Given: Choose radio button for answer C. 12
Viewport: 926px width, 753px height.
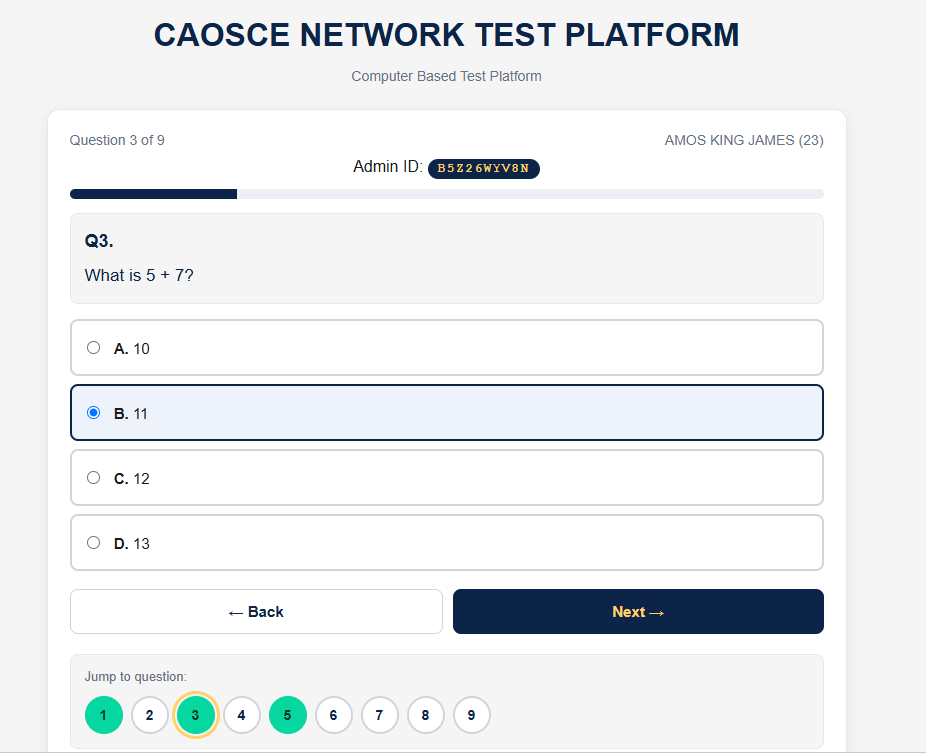Looking at the screenshot, I should point(93,478).
